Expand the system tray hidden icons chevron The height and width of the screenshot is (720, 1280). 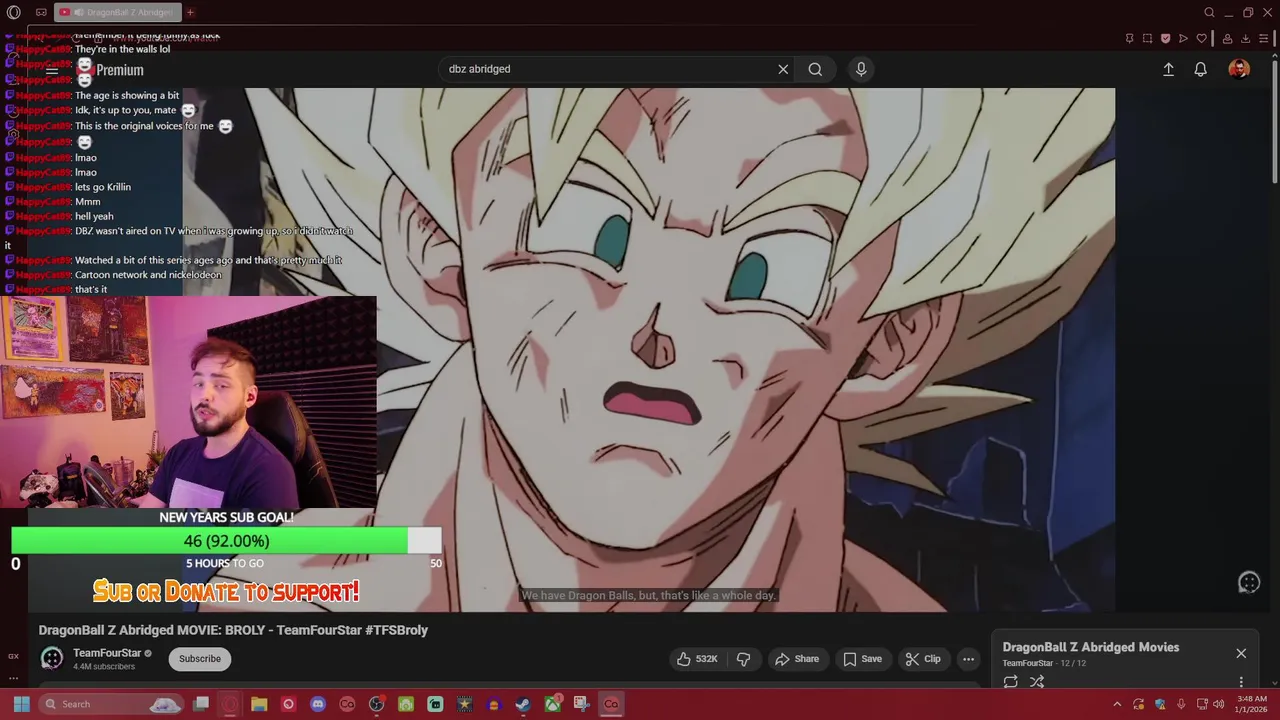[1117, 704]
